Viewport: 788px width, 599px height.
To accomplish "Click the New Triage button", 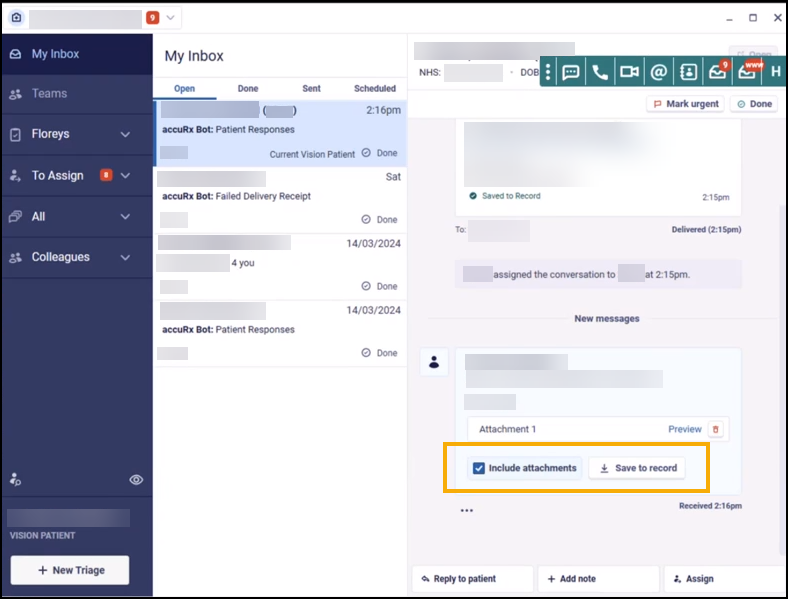I will click(70, 570).
